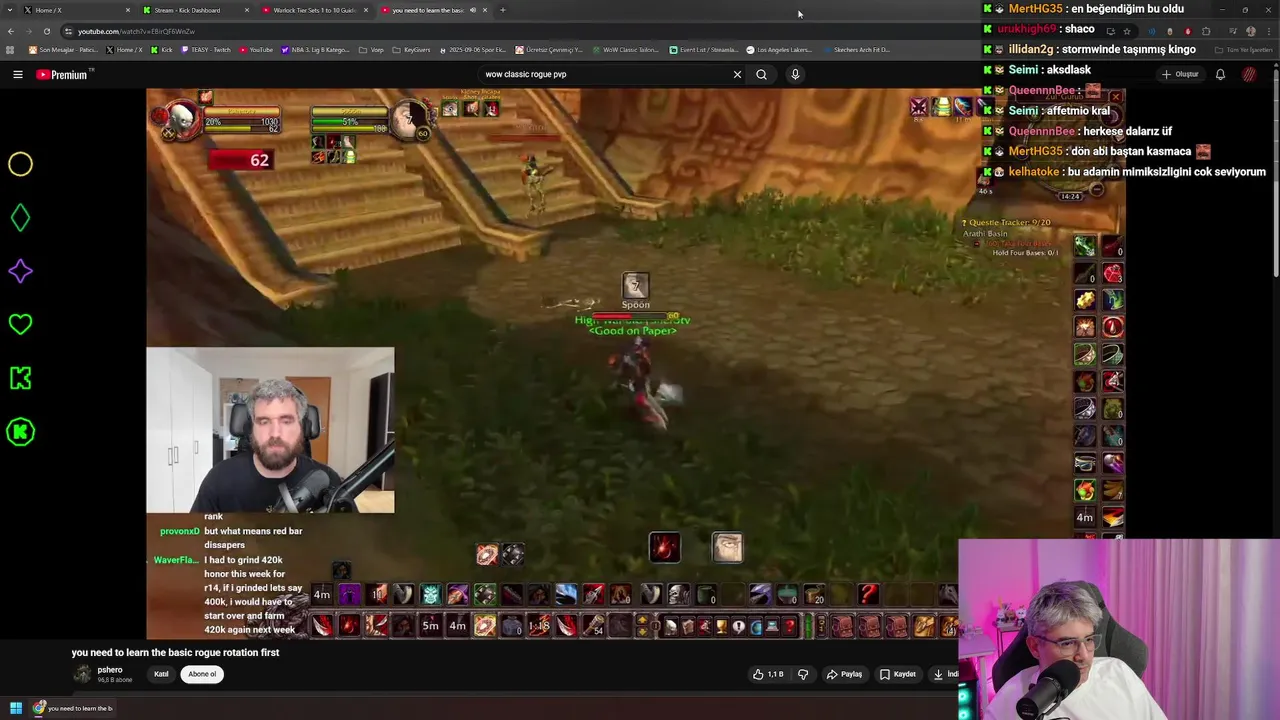This screenshot has height=720, width=1280.
Task: Open the Windows Start menu
Action: (x=16, y=708)
